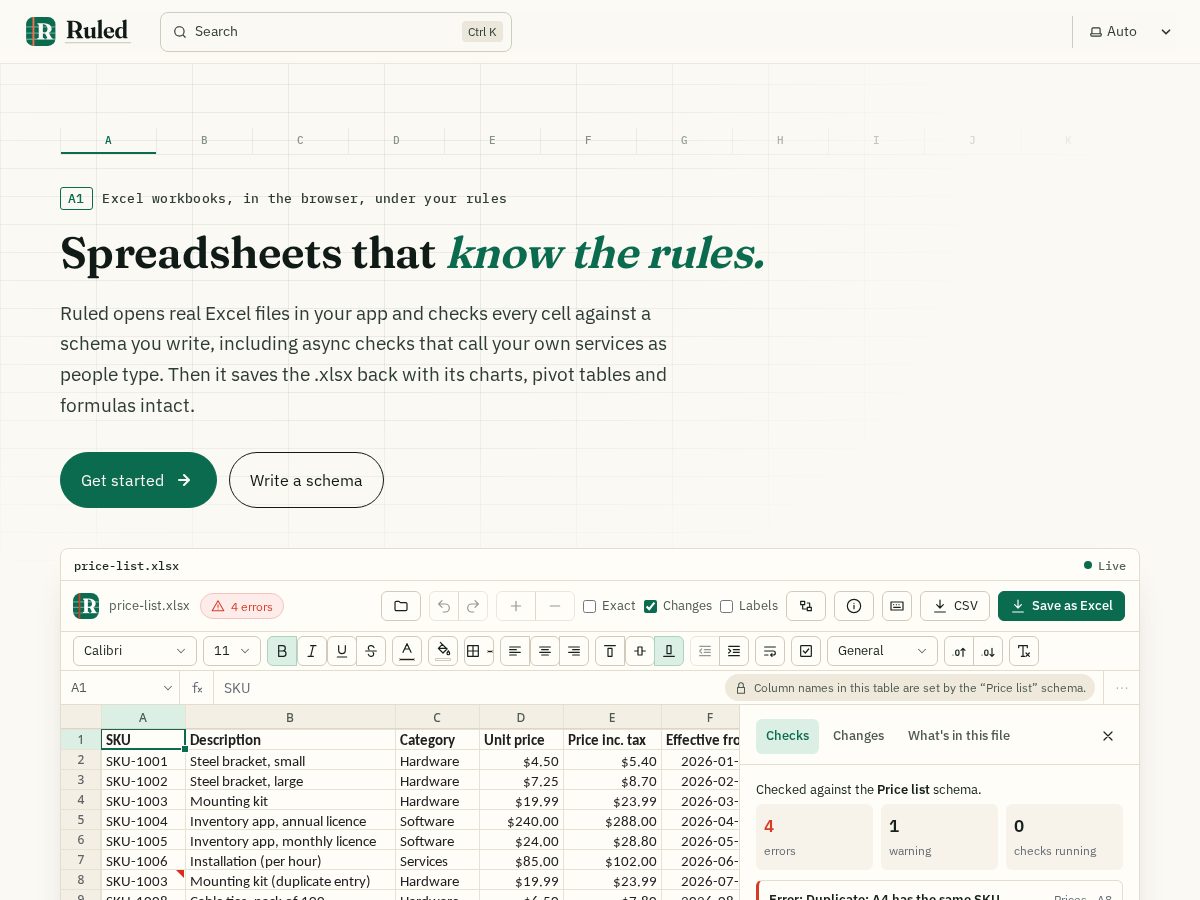
Task: Click the fx function icon
Action: 197,688
